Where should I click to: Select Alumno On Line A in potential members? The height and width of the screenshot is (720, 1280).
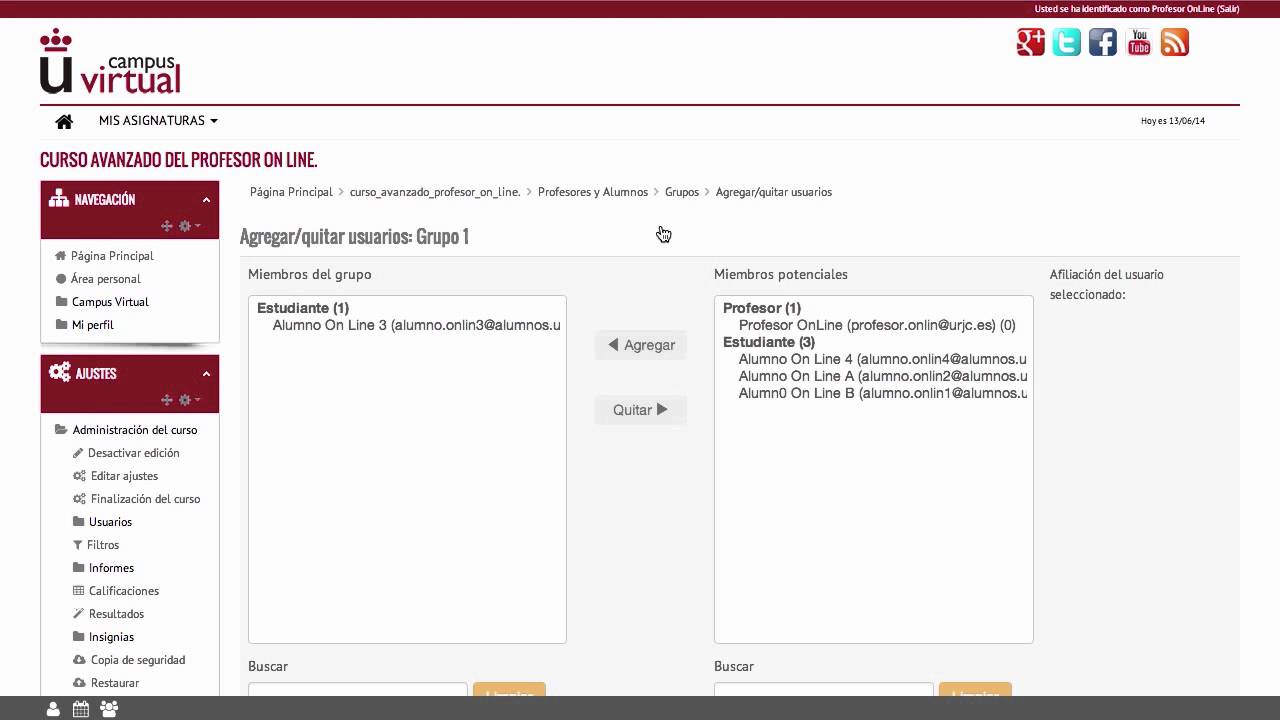coord(883,376)
